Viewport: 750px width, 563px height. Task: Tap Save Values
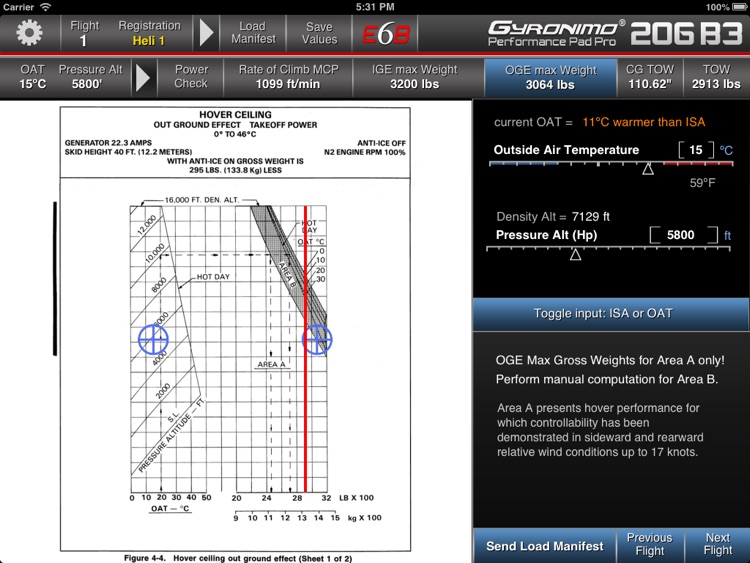click(x=319, y=33)
